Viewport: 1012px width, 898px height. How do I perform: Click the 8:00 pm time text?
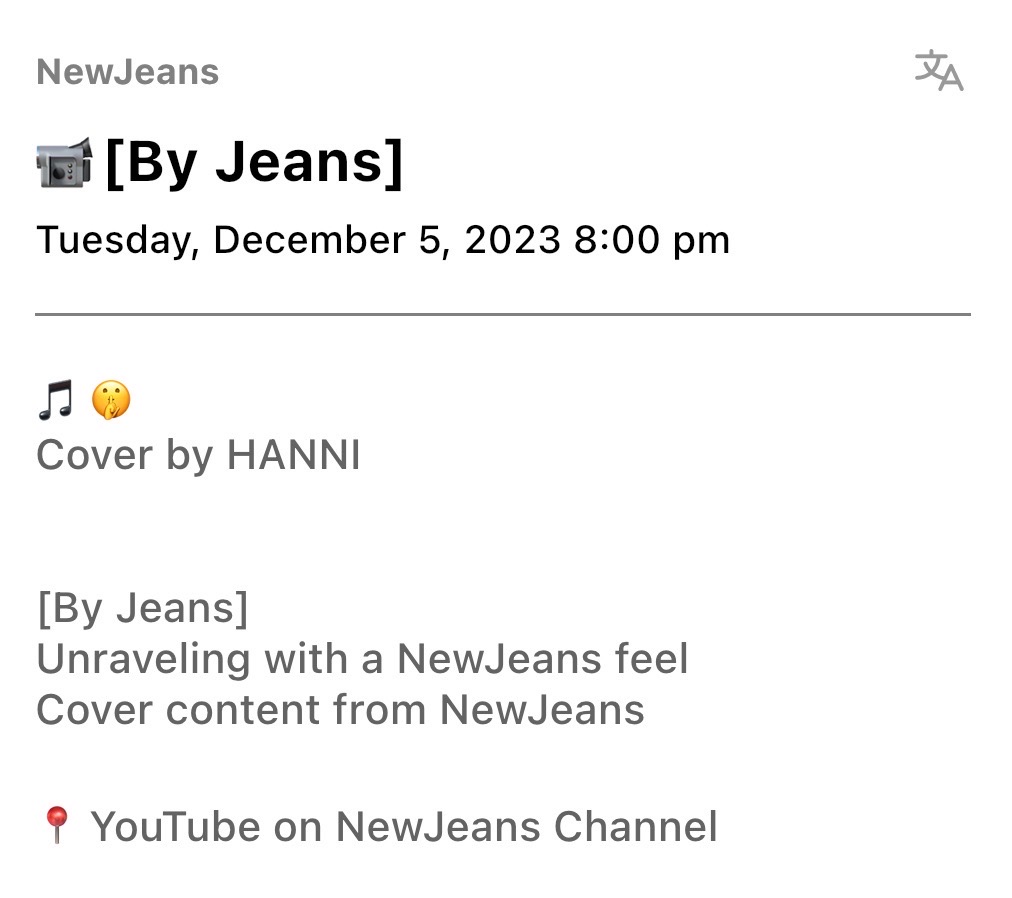click(652, 240)
